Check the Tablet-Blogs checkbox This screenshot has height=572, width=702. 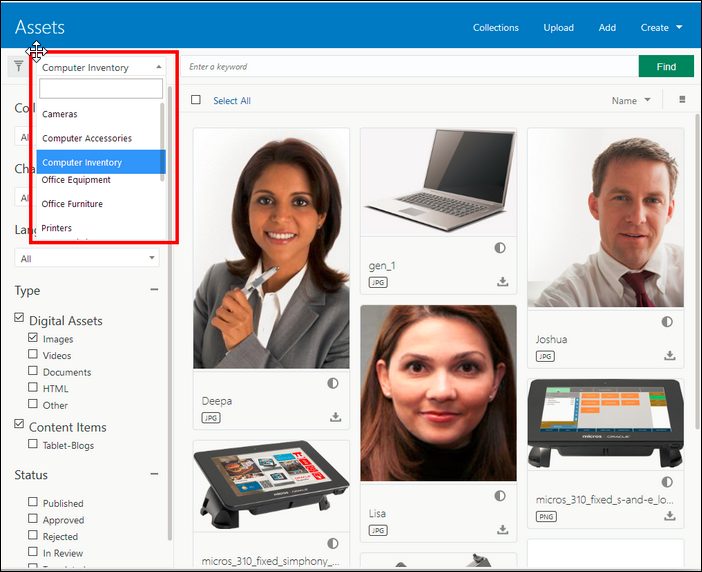tap(33, 444)
